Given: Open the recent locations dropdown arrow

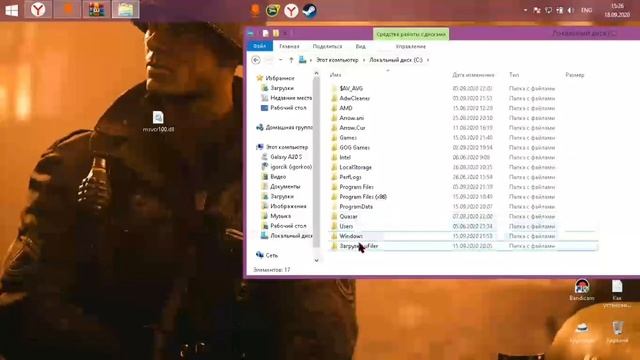Looking at the screenshot, I should pyautogui.click(x=280, y=60).
